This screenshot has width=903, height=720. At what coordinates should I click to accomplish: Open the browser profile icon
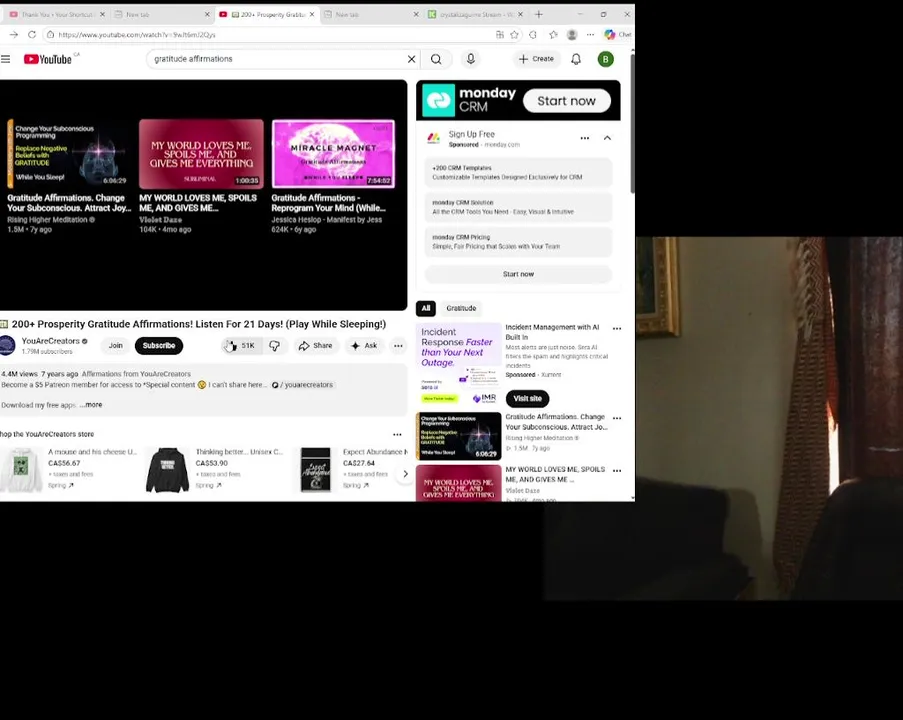572,35
